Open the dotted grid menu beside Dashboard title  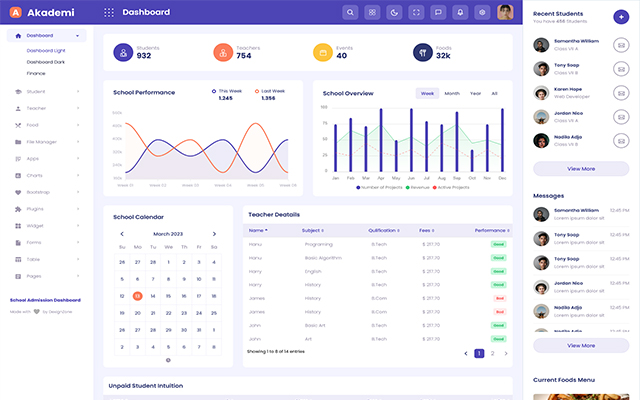pos(108,13)
